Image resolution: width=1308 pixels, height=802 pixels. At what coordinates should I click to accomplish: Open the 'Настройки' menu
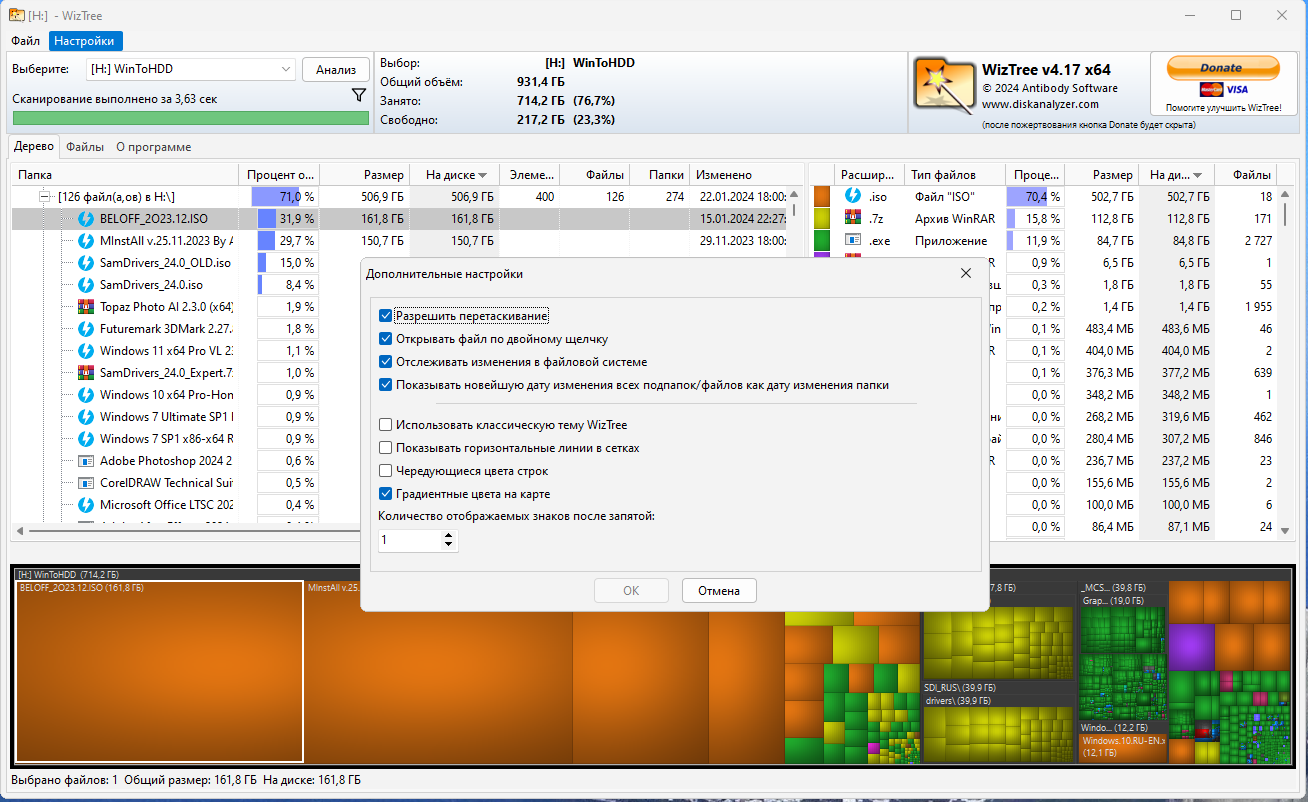click(85, 41)
